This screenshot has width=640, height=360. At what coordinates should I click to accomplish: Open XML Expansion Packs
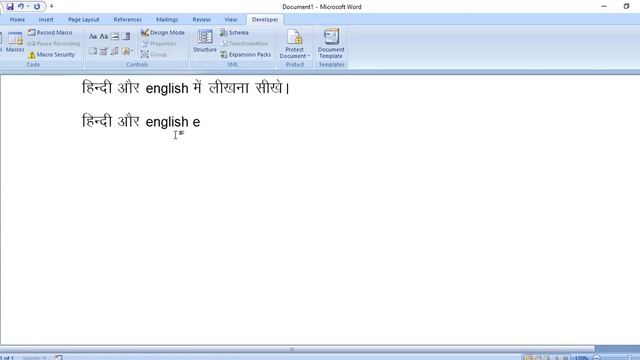pyautogui.click(x=245, y=54)
